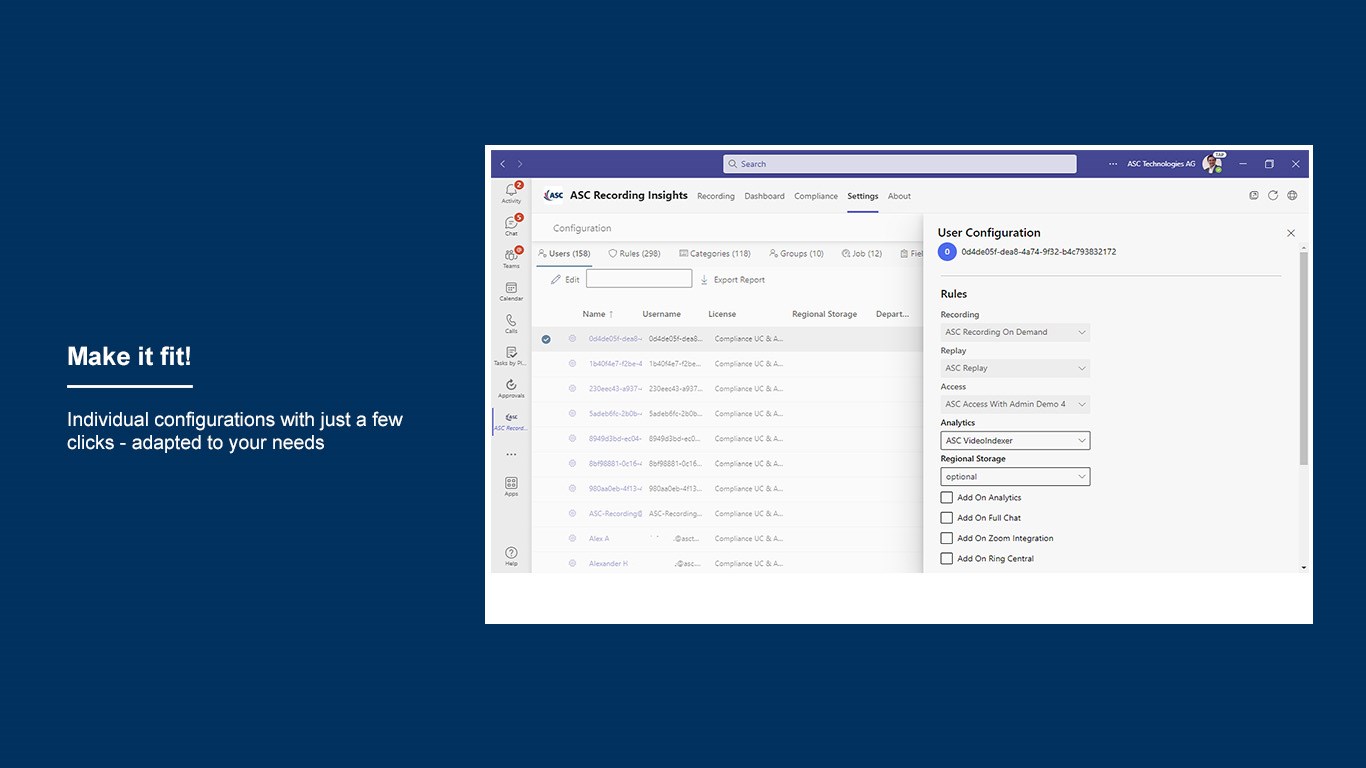
Task: Go back with the navigation arrow
Action: (x=502, y=164)
